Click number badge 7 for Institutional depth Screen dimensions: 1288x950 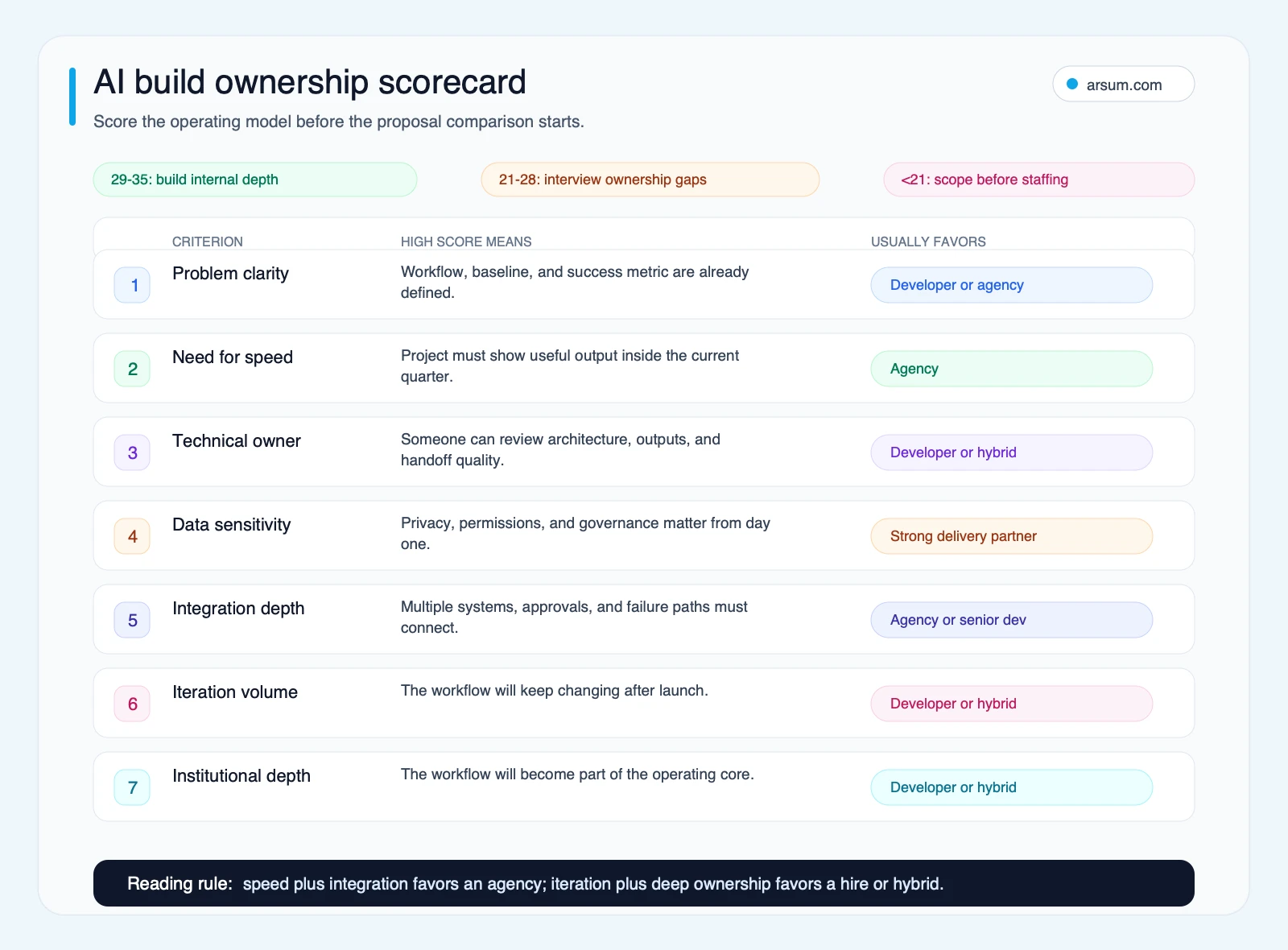point(132,787)
